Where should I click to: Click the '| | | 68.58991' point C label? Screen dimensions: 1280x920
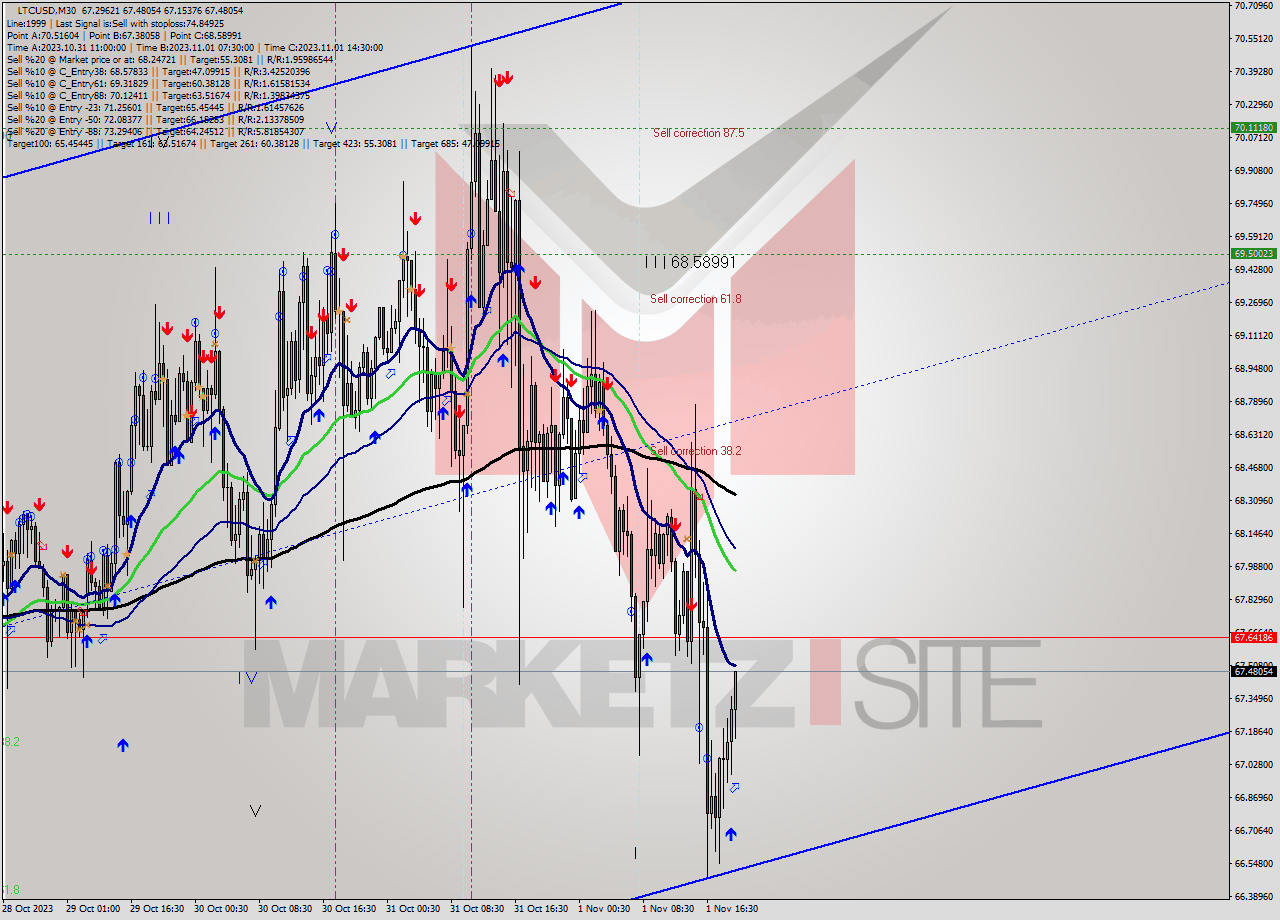tap(690, 262)
